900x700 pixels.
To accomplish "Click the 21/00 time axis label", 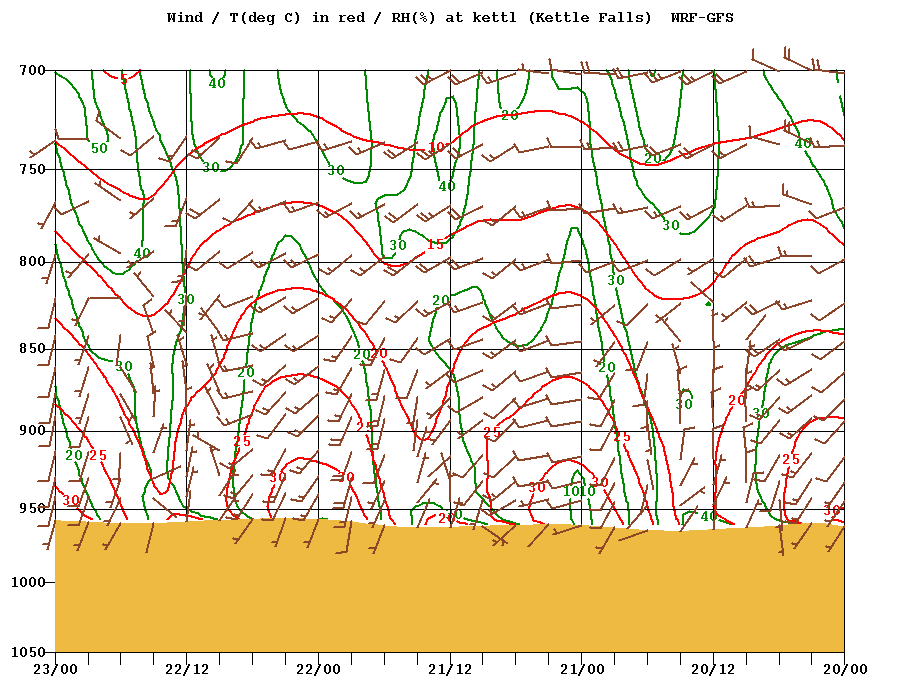I will (582, 670).
